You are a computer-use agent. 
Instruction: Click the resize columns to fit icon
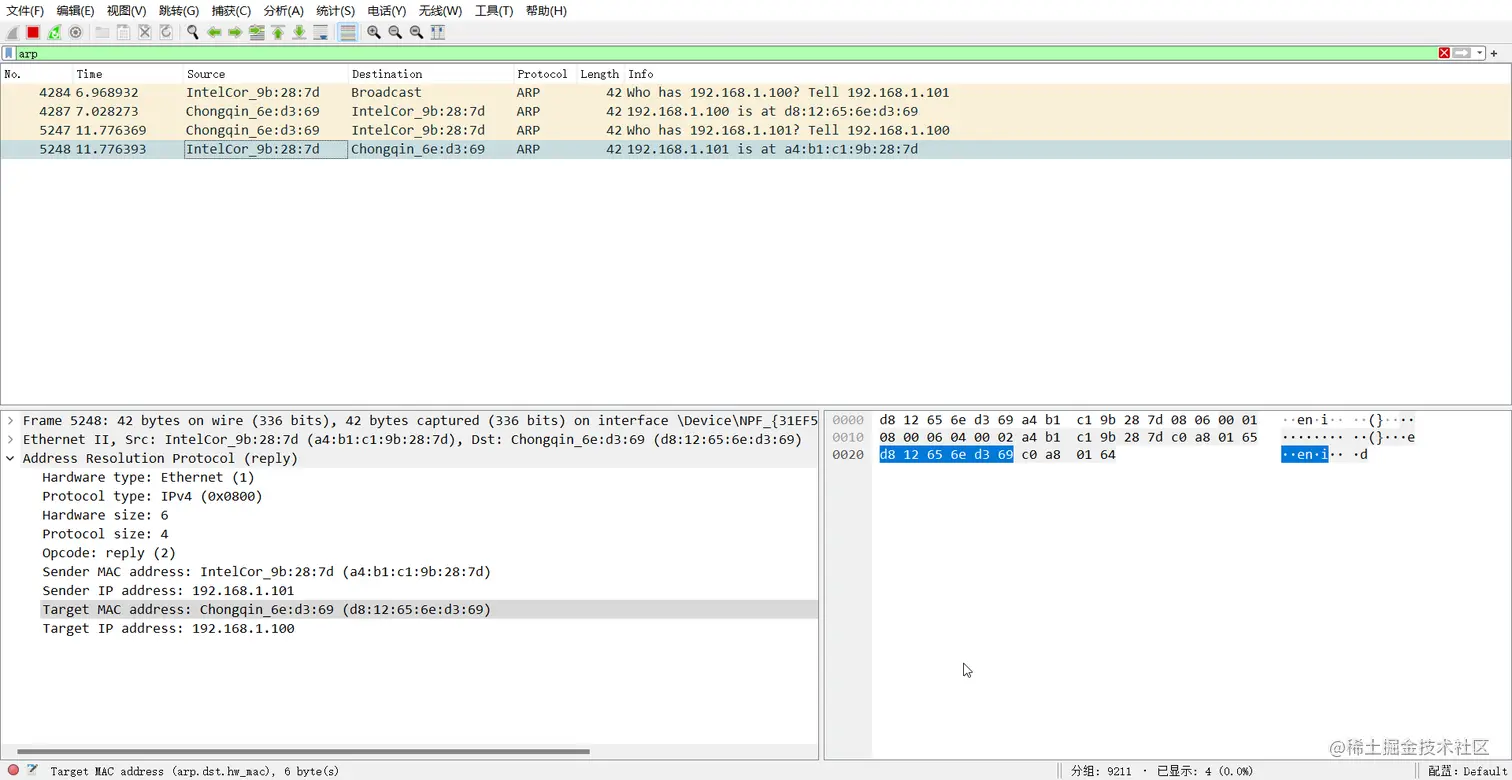(x=438, y=32)
